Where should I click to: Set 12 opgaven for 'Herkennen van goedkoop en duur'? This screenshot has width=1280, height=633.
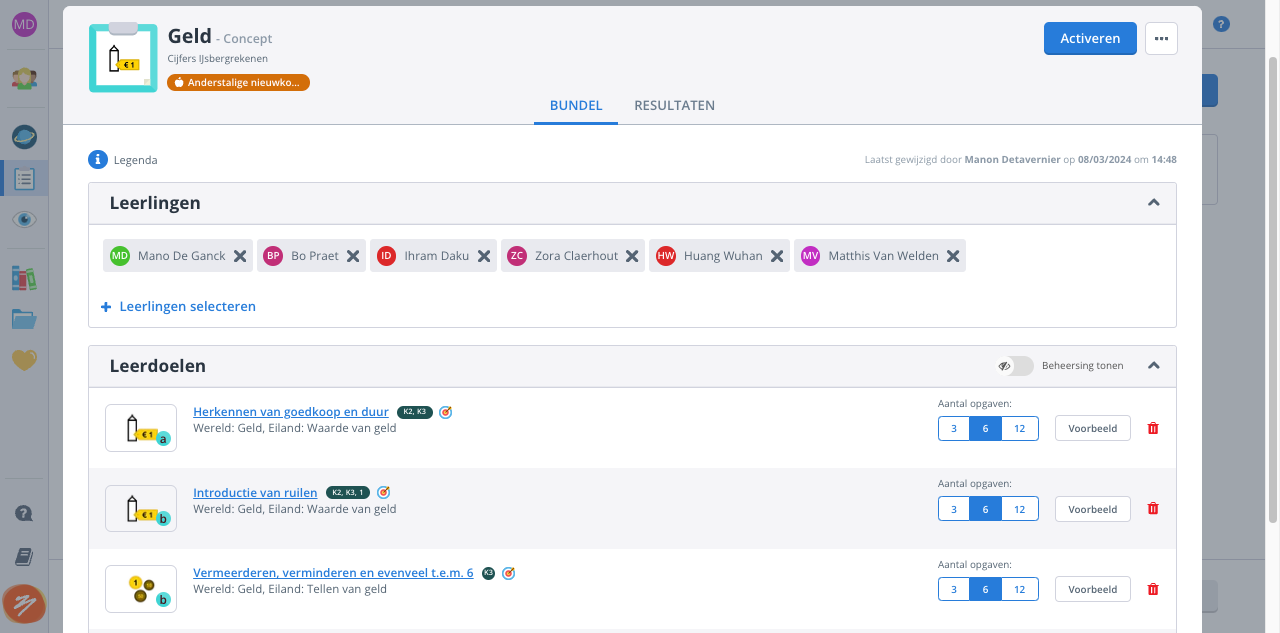(x=1019, y=428)
